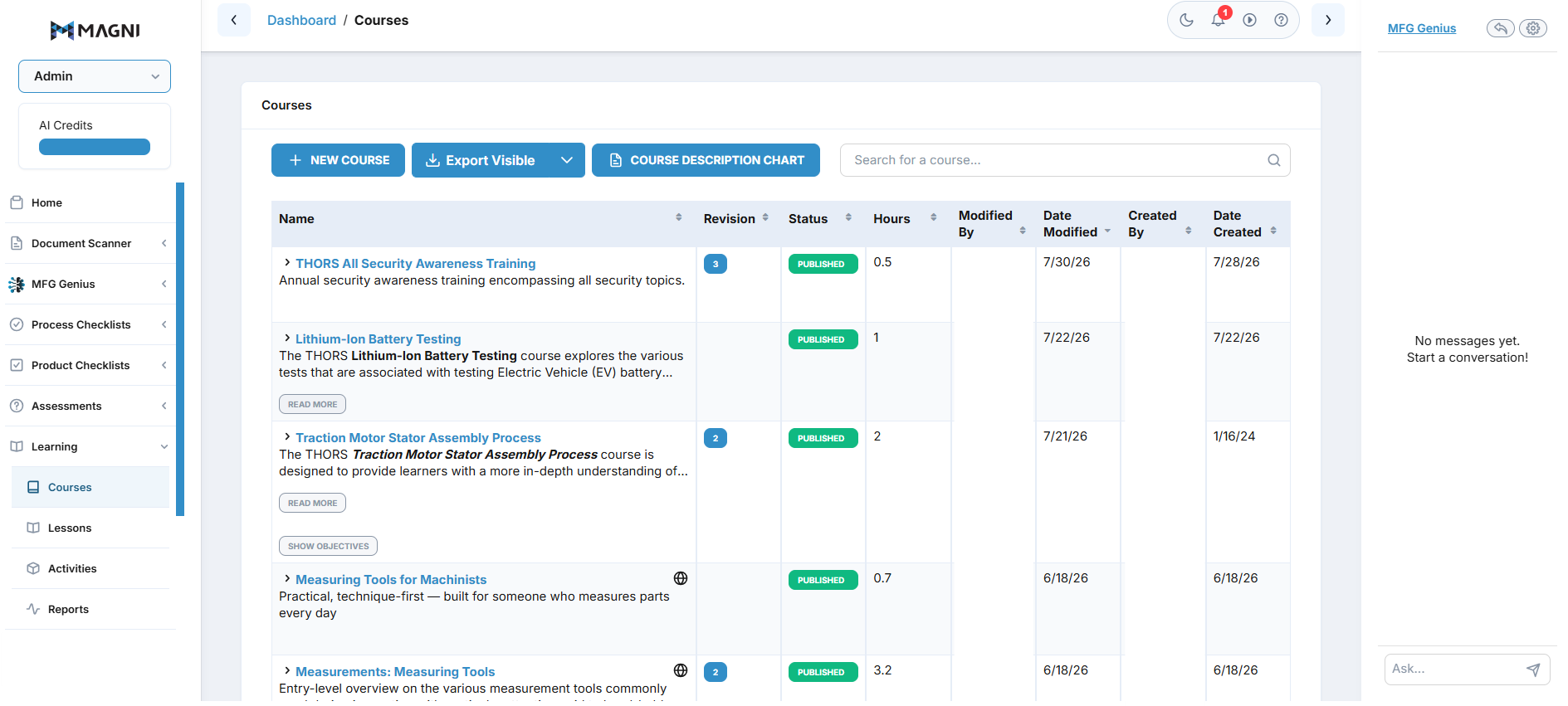Click the right chevron panel toggle
This screenshot has height=706, width=1568.
1328,20
